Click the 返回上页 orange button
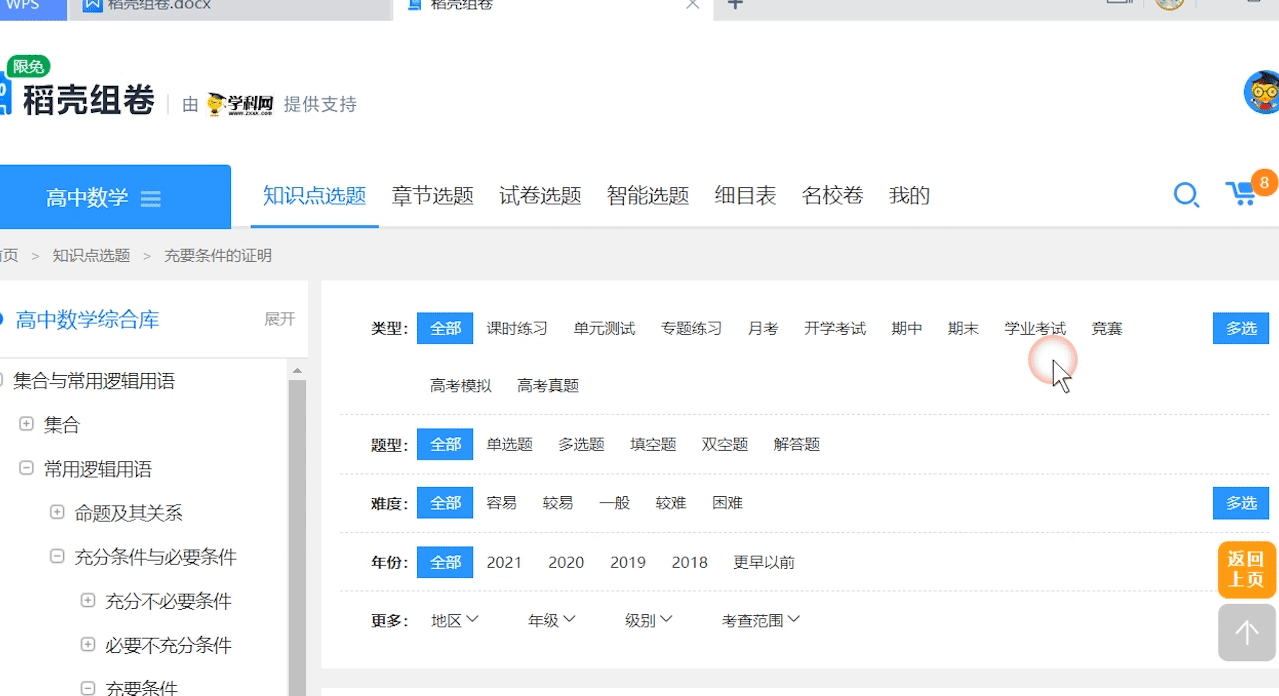Image resolution: width=1279 pixels, height=696 pixels. point(1247,569)
